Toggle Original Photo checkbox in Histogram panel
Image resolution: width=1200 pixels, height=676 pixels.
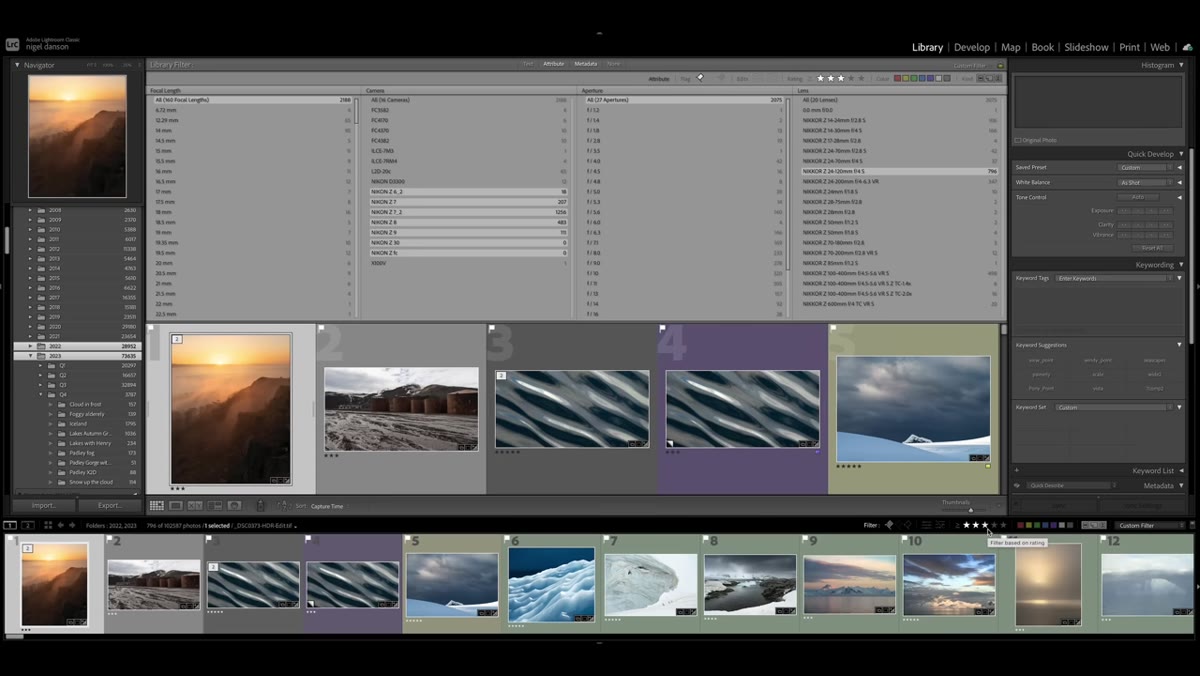pyautogui.click(x=1018, y=140)
